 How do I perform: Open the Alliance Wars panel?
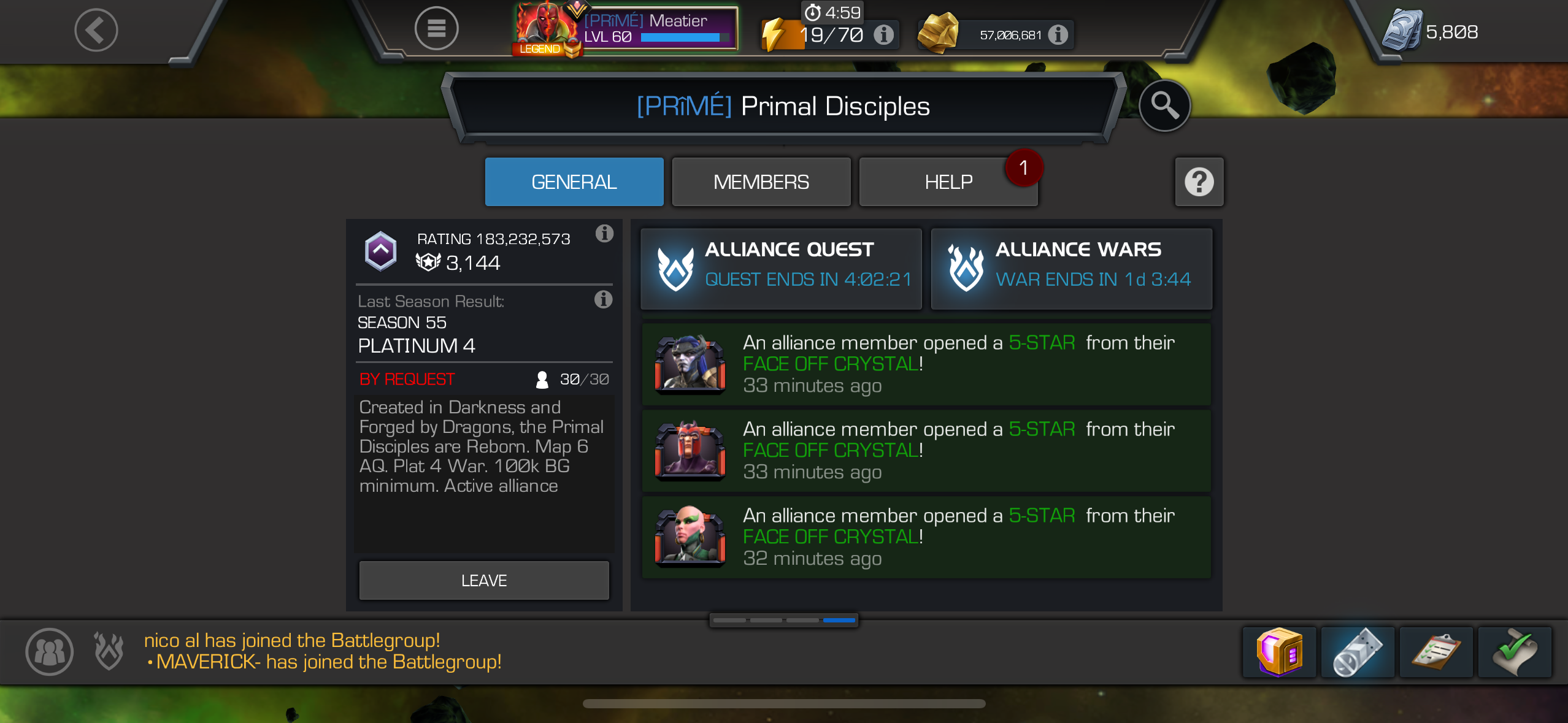point(1072,269)
